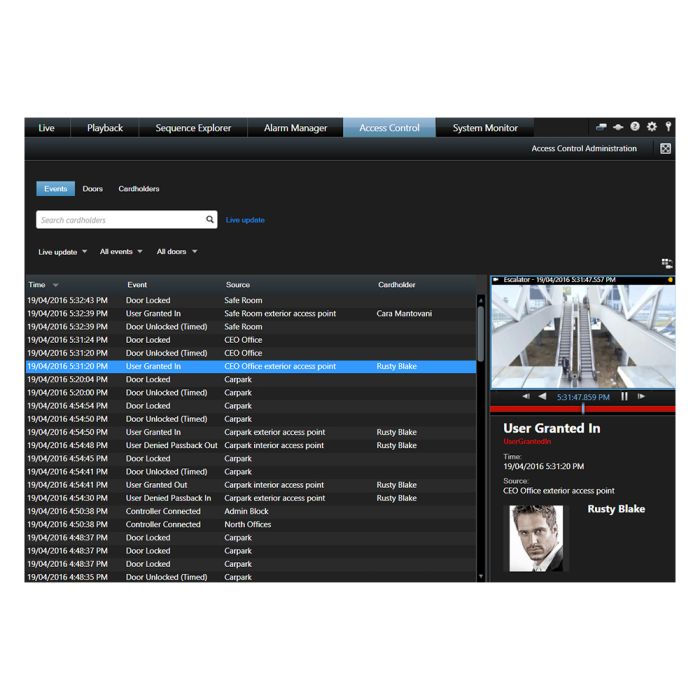Open the All events dropdown

(x=121, y=252)
